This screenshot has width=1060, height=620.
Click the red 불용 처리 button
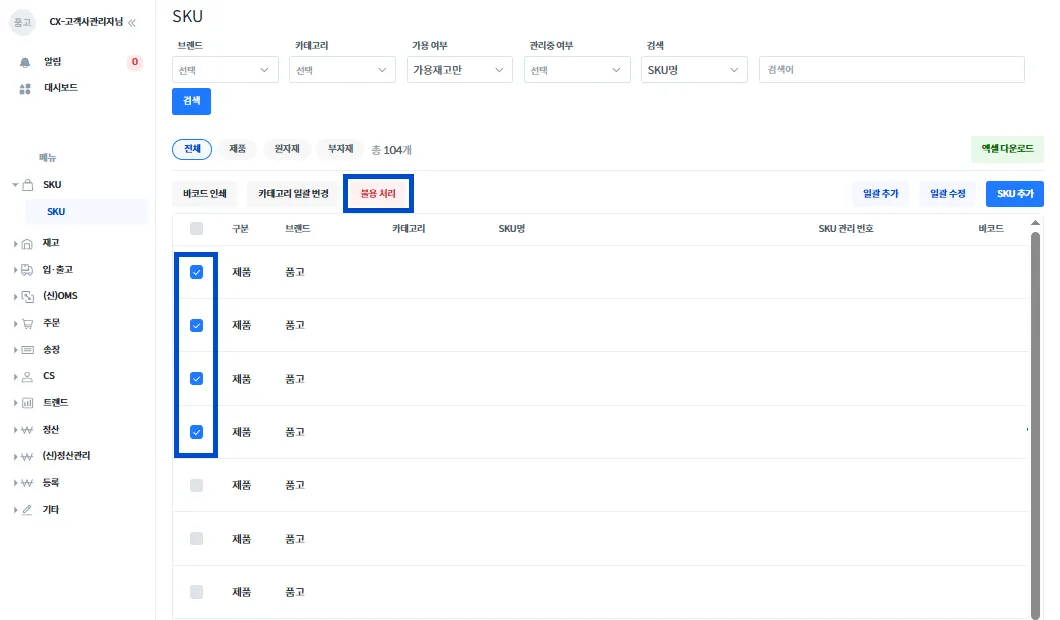[x=378, y=193]
